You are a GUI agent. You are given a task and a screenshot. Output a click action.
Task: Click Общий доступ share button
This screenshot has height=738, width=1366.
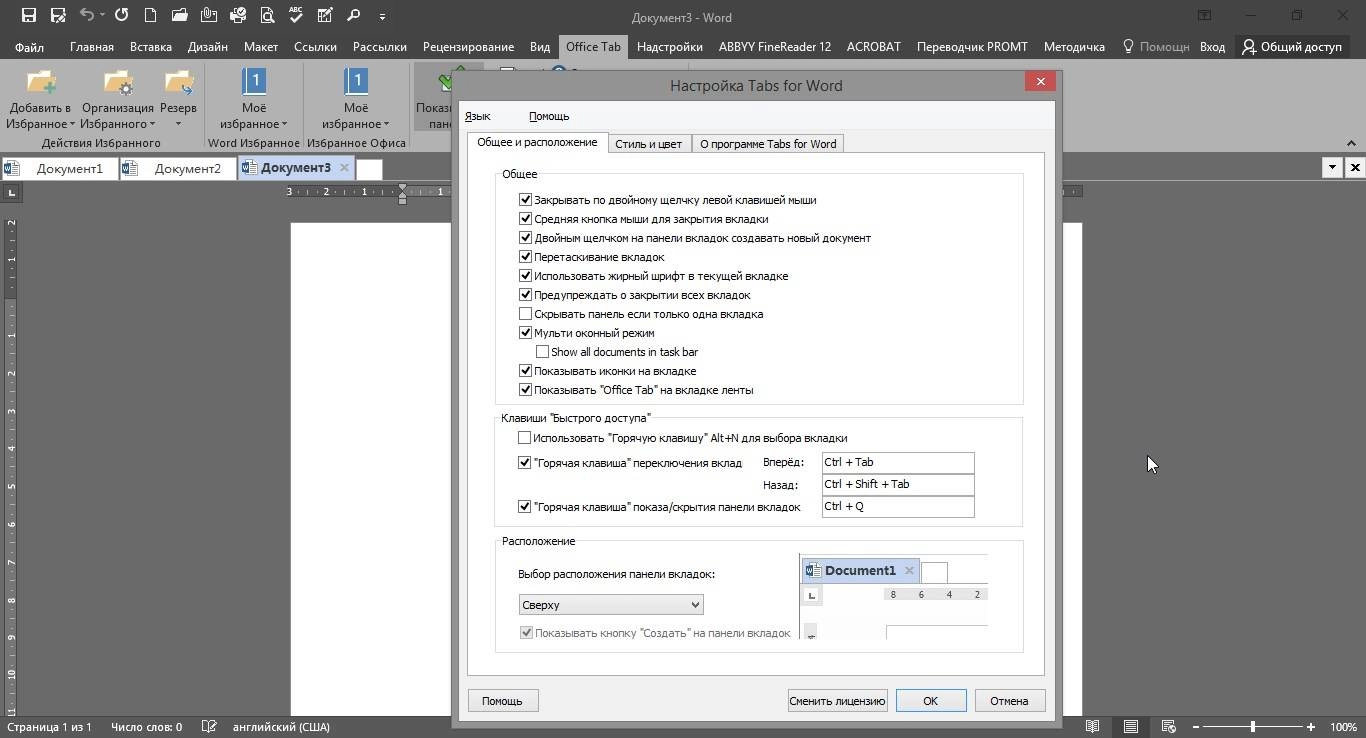click(x=1293, y=47)
